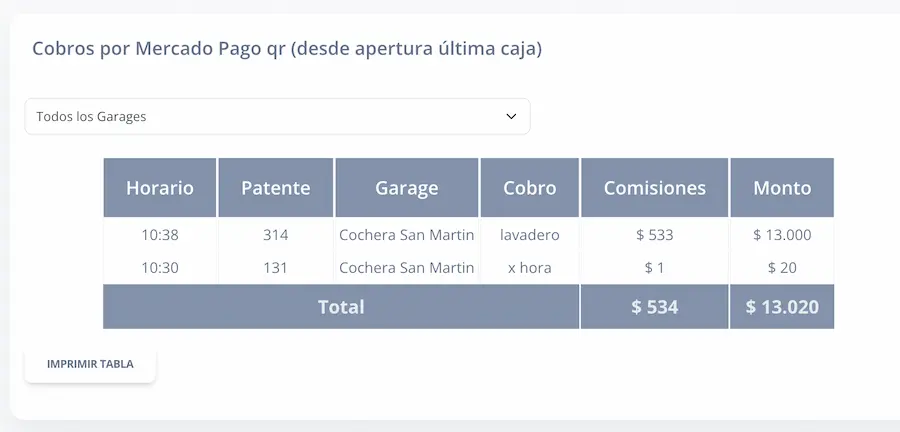900x432 pixels.
Task: Click the $ 534 total comisiones
Action: [655, 307]
